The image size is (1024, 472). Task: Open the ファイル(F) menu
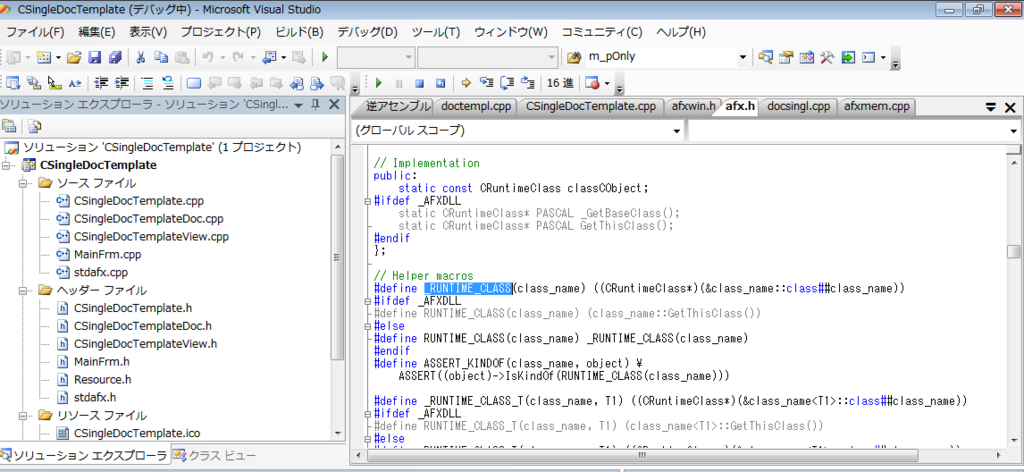coord(35,32)
